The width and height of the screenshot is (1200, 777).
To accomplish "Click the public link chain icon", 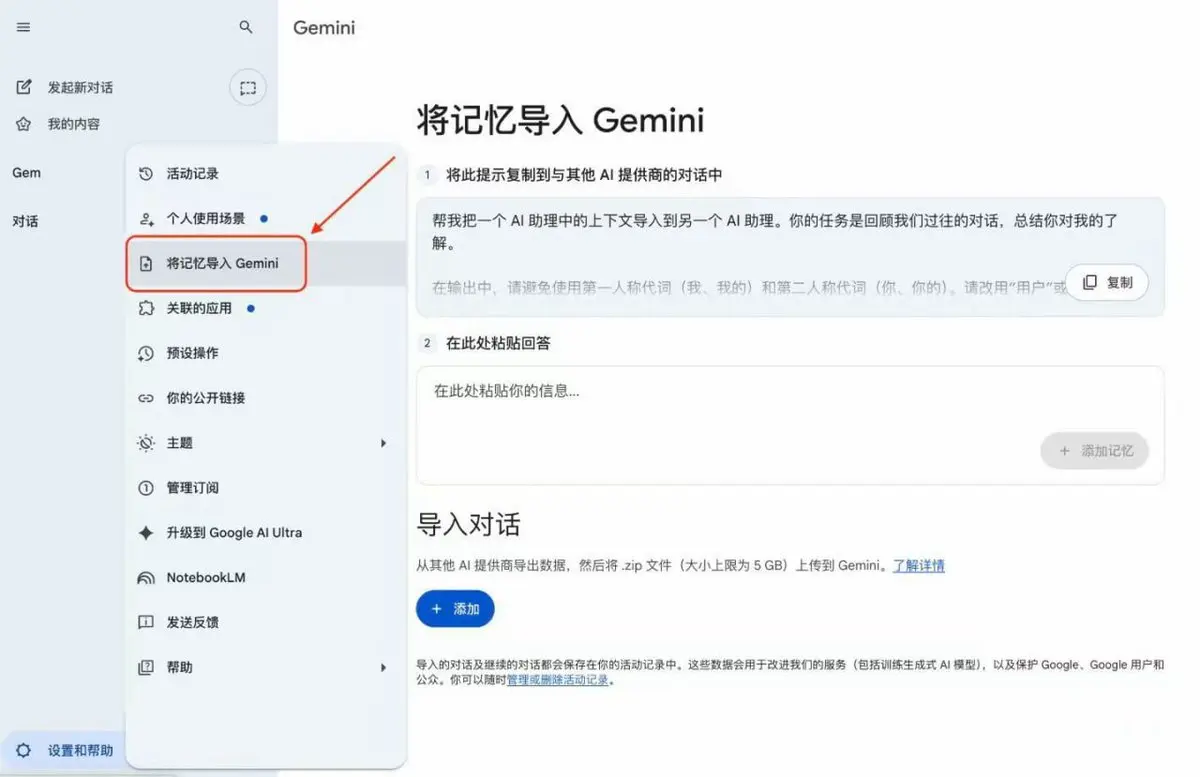I will coord(146,398).
